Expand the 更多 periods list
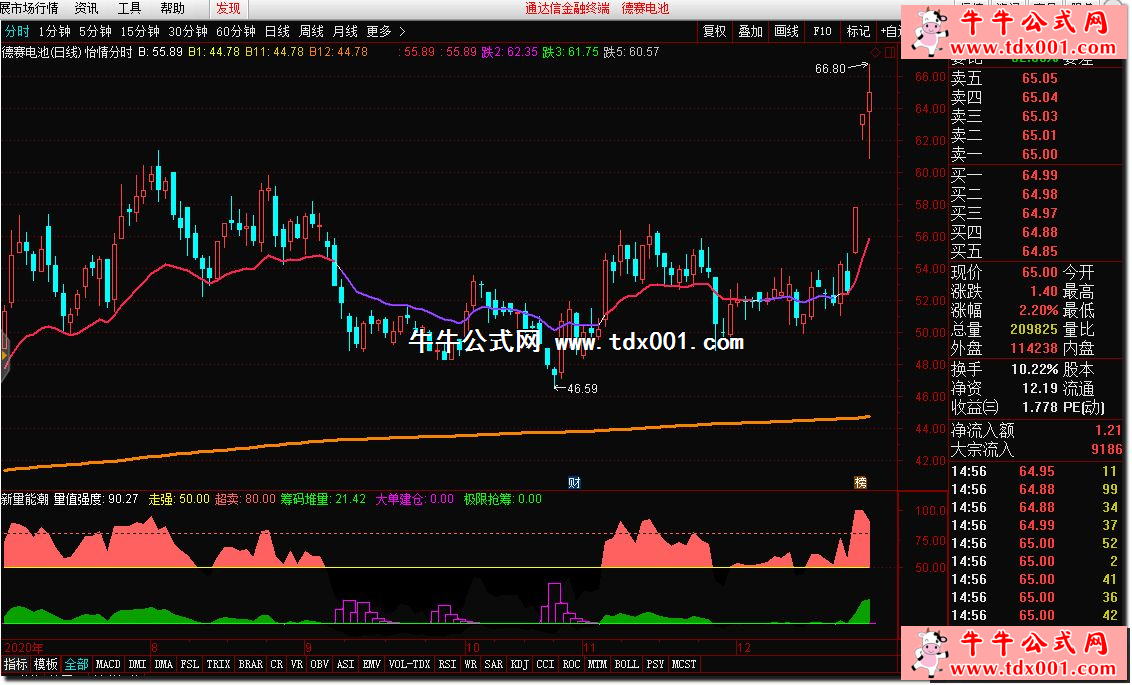Screen dimensions: 1132x685 [x=386, y=32]
